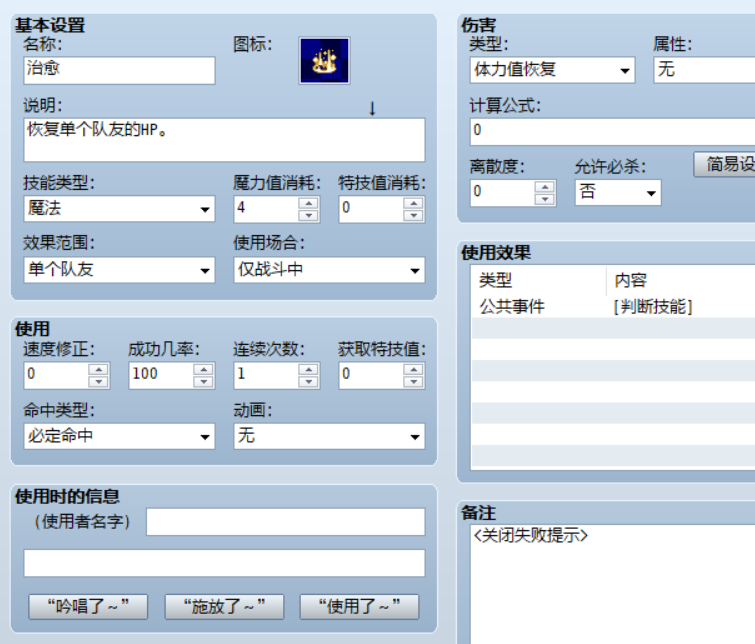This screenshot has width=755, height=644.
Task: Decrease 获取特技值 with down arrow
Action: 413,382
